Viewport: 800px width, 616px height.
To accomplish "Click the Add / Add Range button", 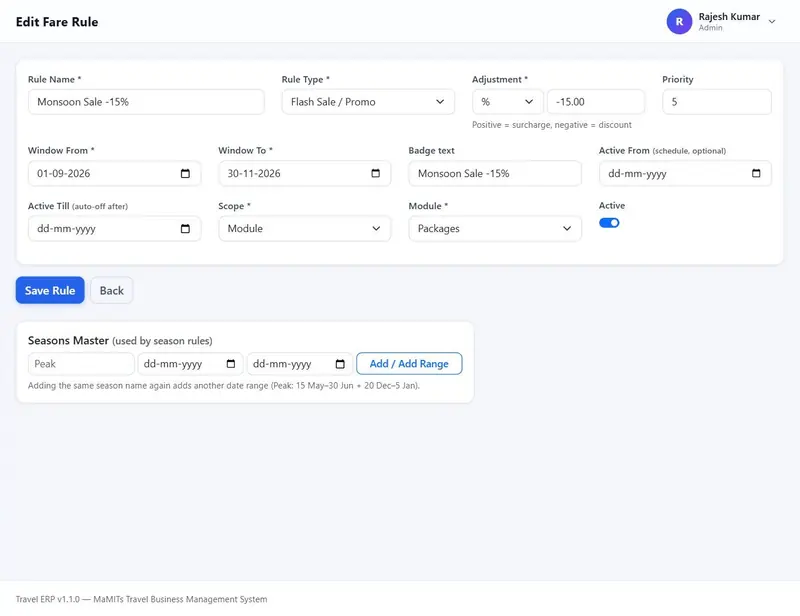I will tap(409, 363).
